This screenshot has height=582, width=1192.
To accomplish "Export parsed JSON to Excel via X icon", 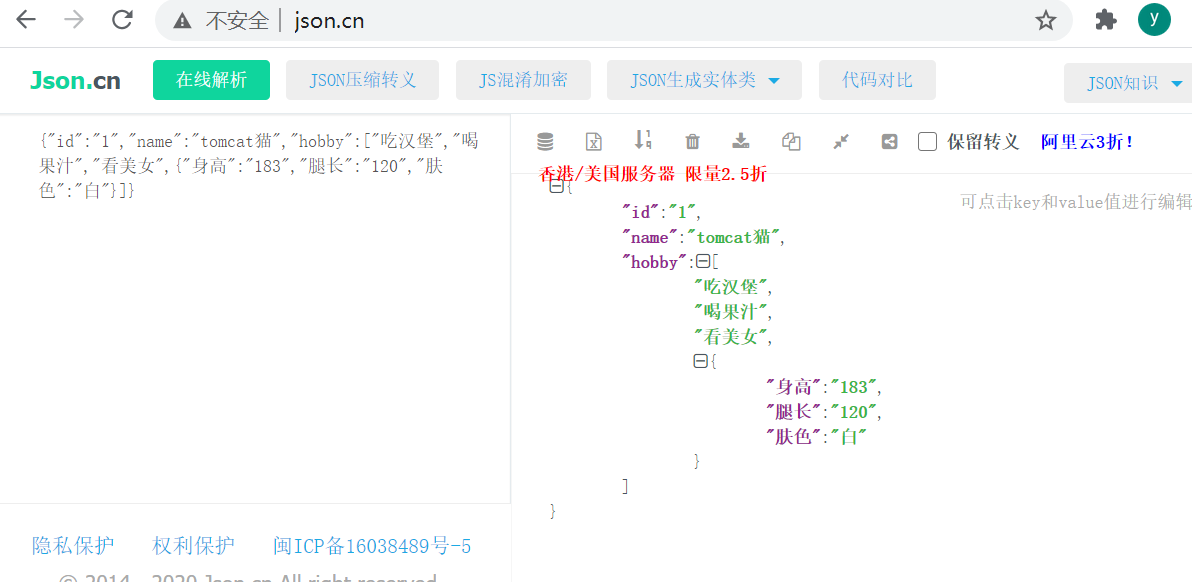I will tap(594, 142).
